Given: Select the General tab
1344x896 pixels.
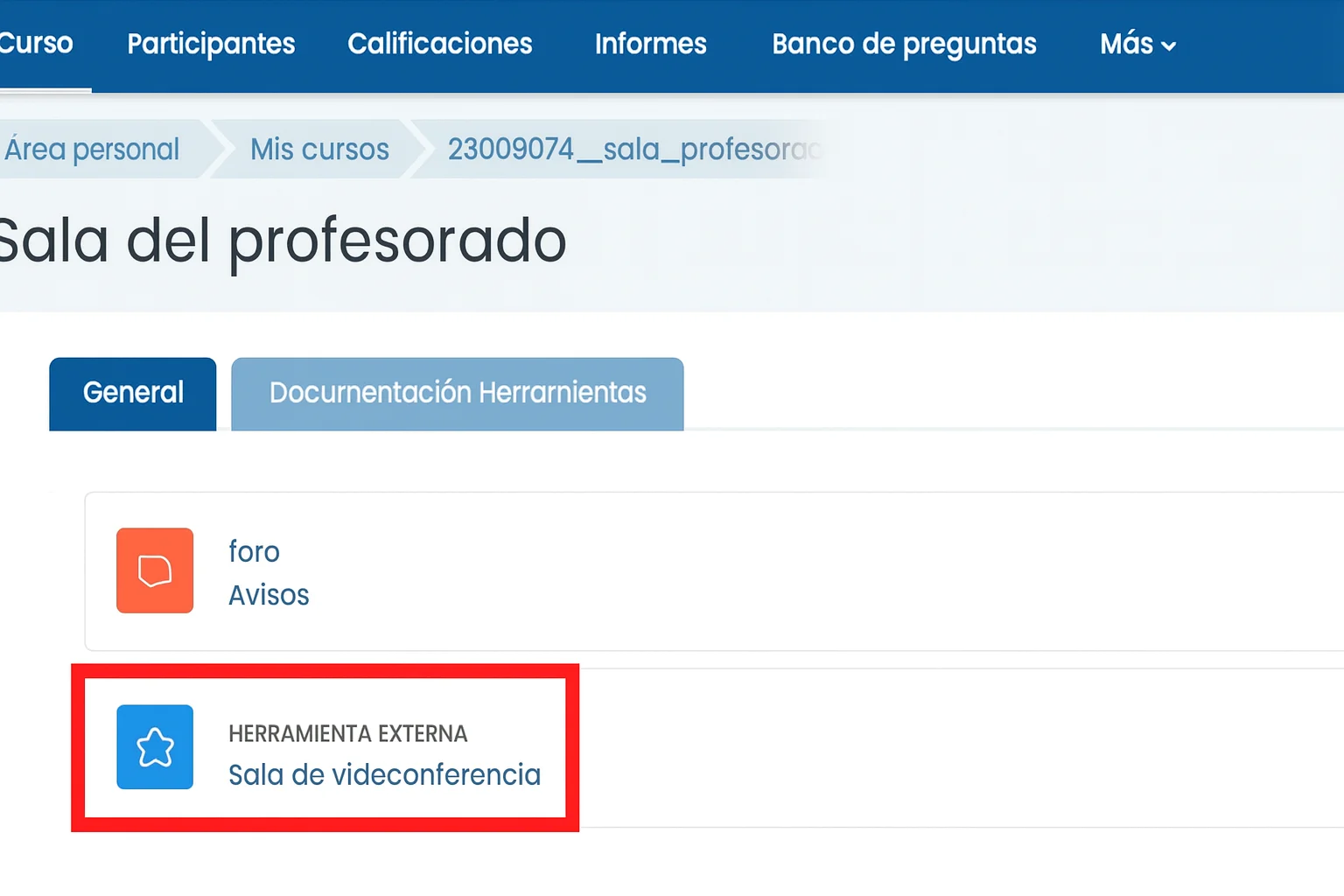Looking at the screenshot, I should pos(132,394).
